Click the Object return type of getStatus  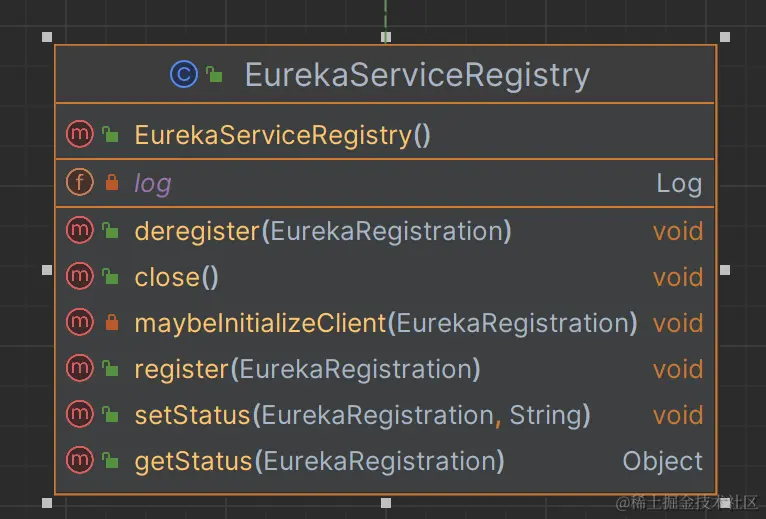click(x=662, y=461)
